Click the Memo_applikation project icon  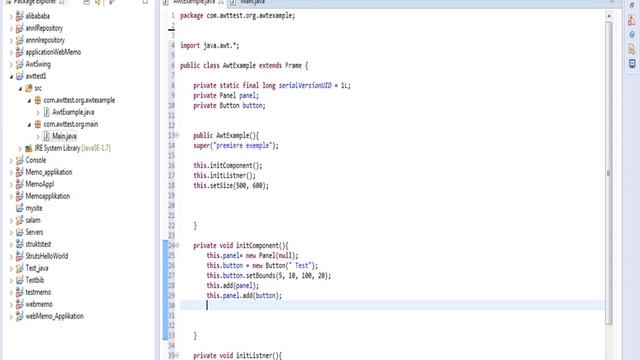click(x=19, y=172)
